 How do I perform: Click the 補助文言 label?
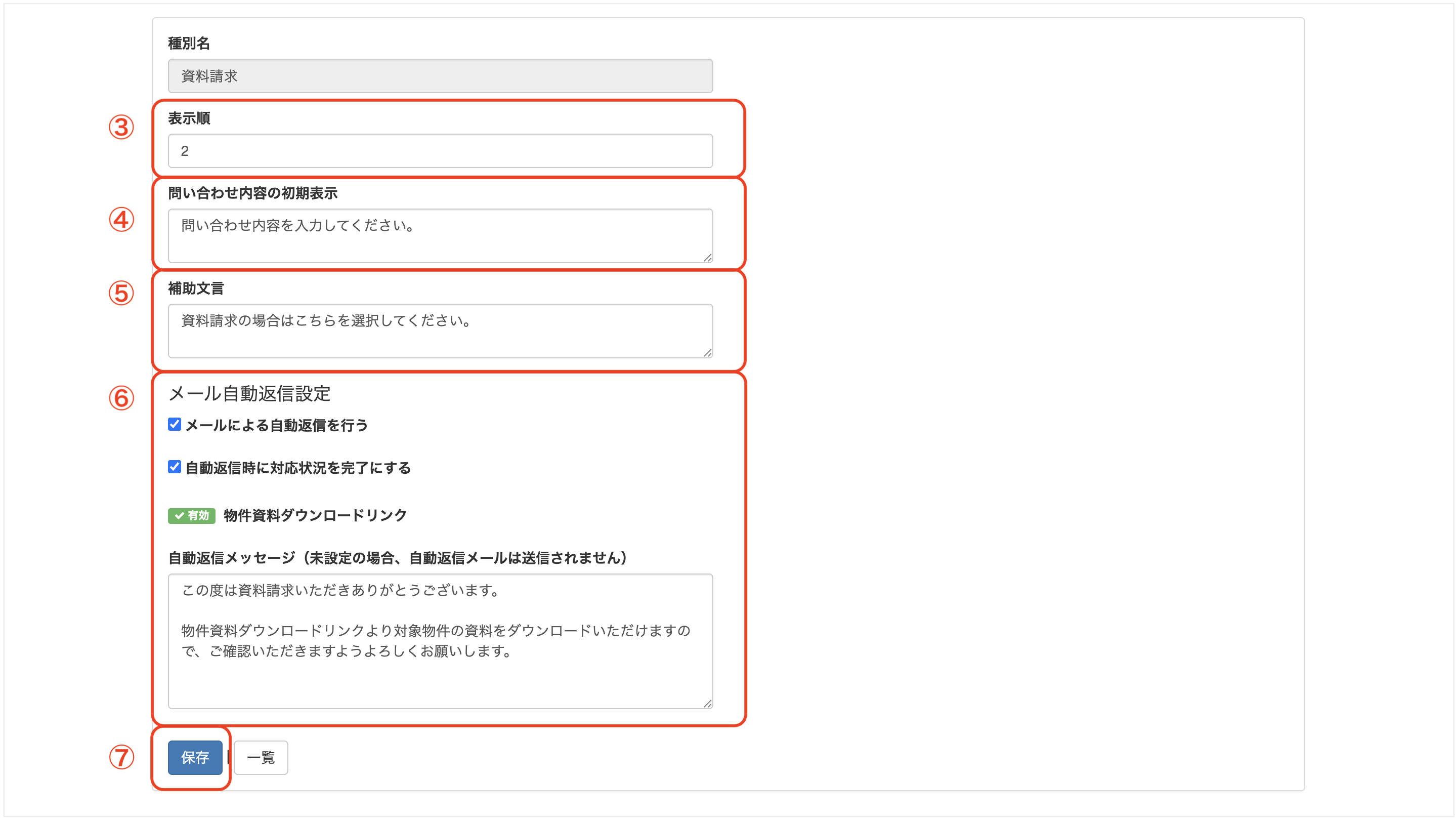(x=196, y=289)
